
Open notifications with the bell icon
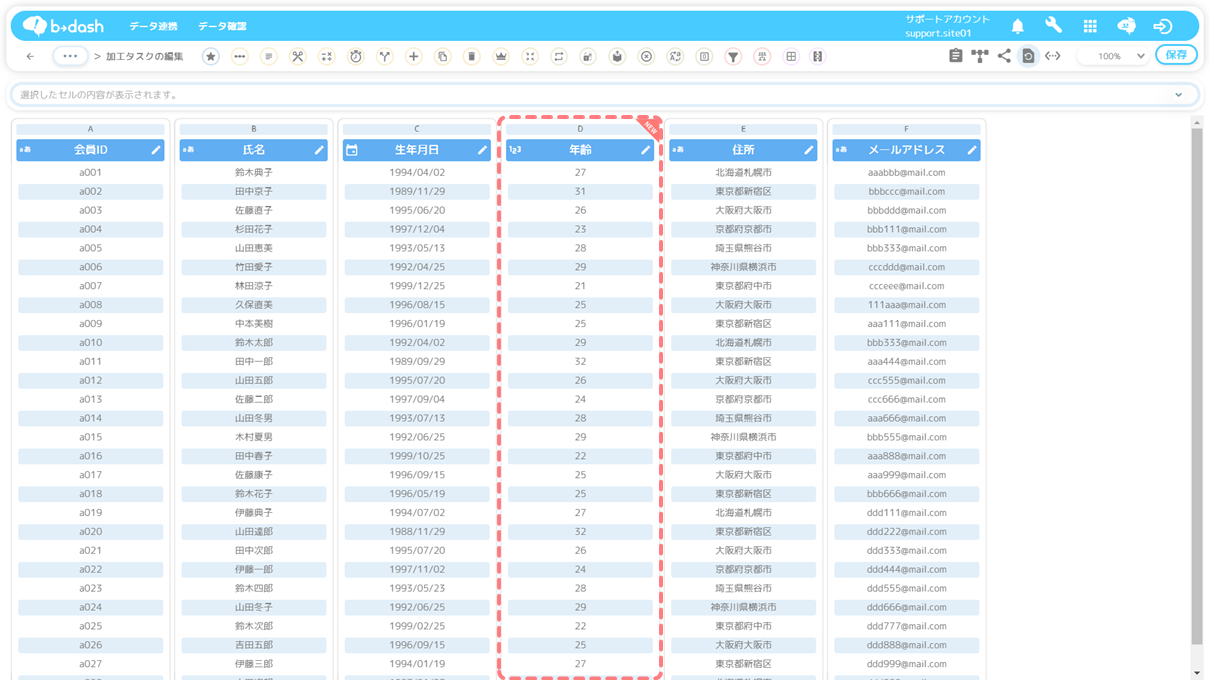pos(1017,26)
